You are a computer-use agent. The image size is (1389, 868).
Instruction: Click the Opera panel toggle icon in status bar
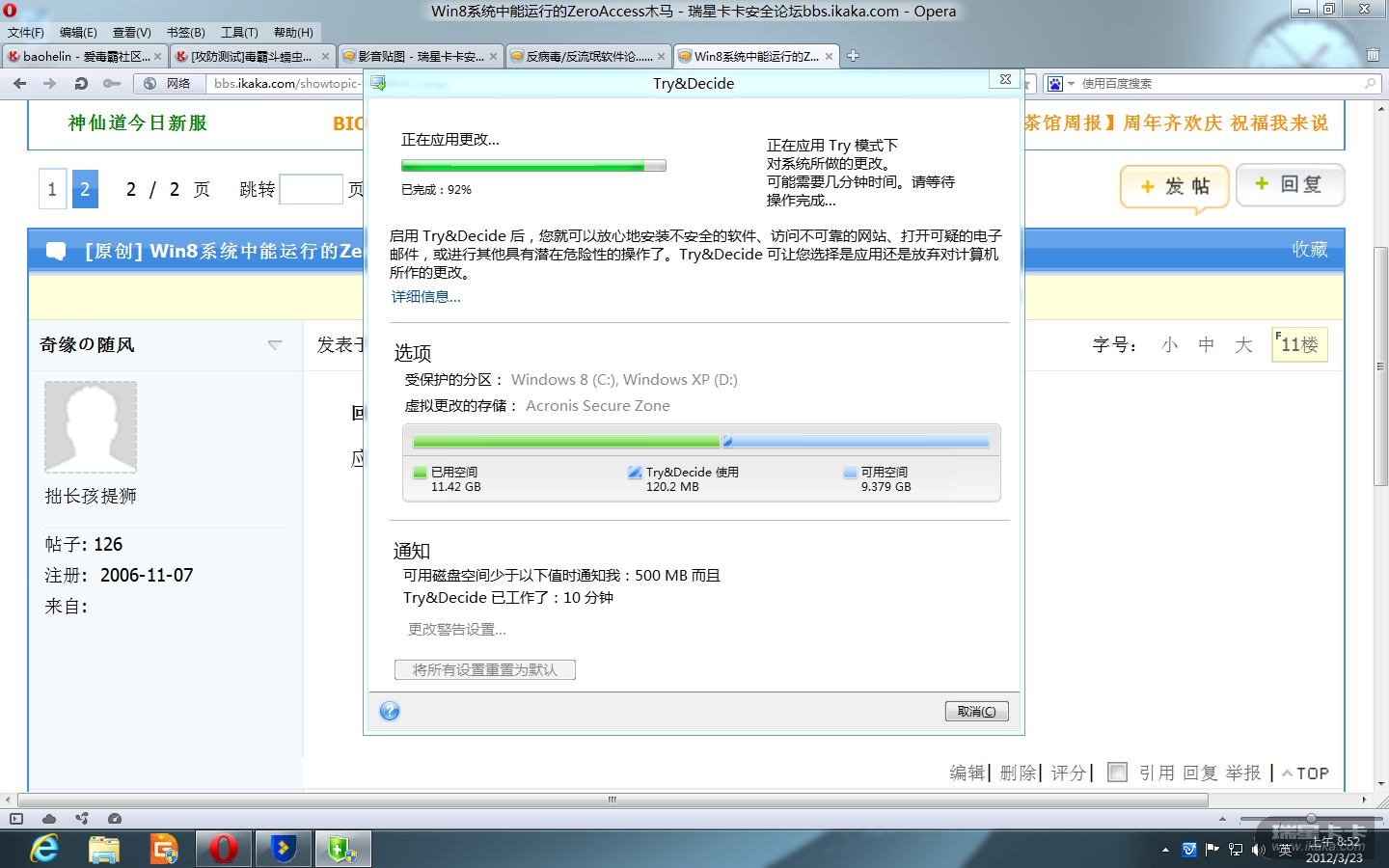point(16,819)
